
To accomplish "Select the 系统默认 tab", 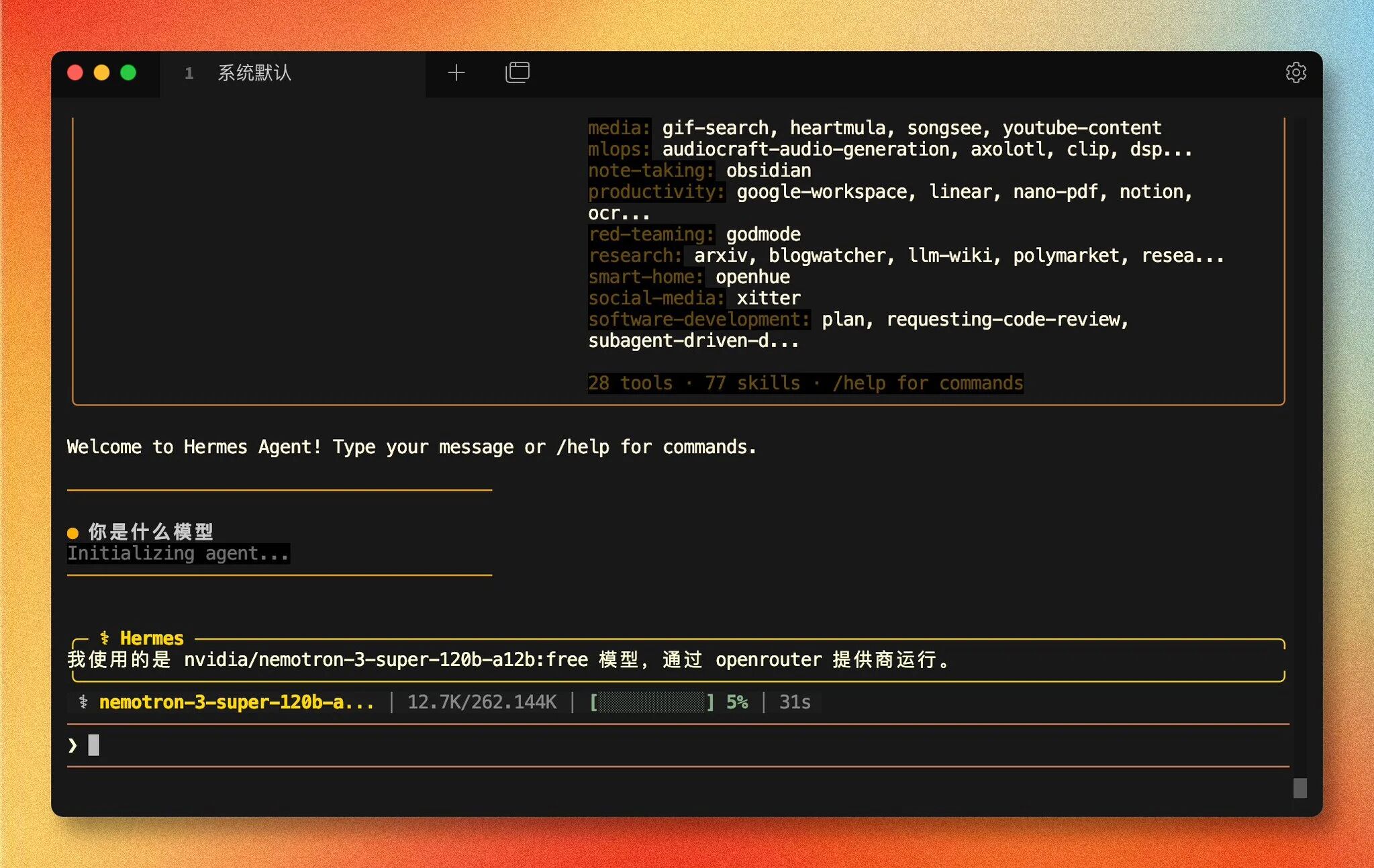I will [254, 73].
